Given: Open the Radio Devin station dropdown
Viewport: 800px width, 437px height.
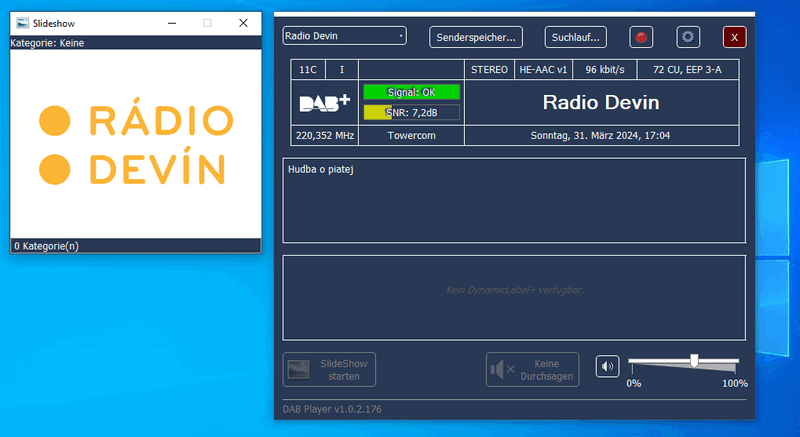Looking at the screenshot, I should pyautogui.click(x=344, y=36).
